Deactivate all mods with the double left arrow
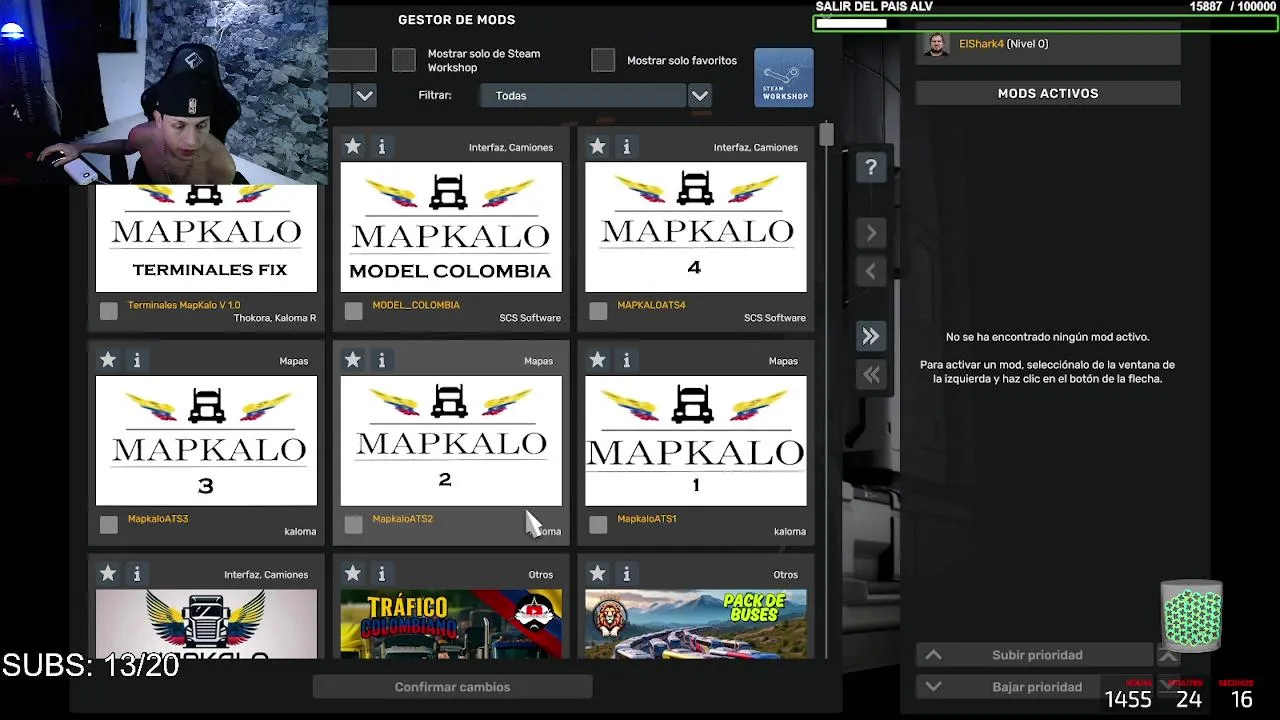The width and height of the screenshot is (1280, 720). point(871,375)
